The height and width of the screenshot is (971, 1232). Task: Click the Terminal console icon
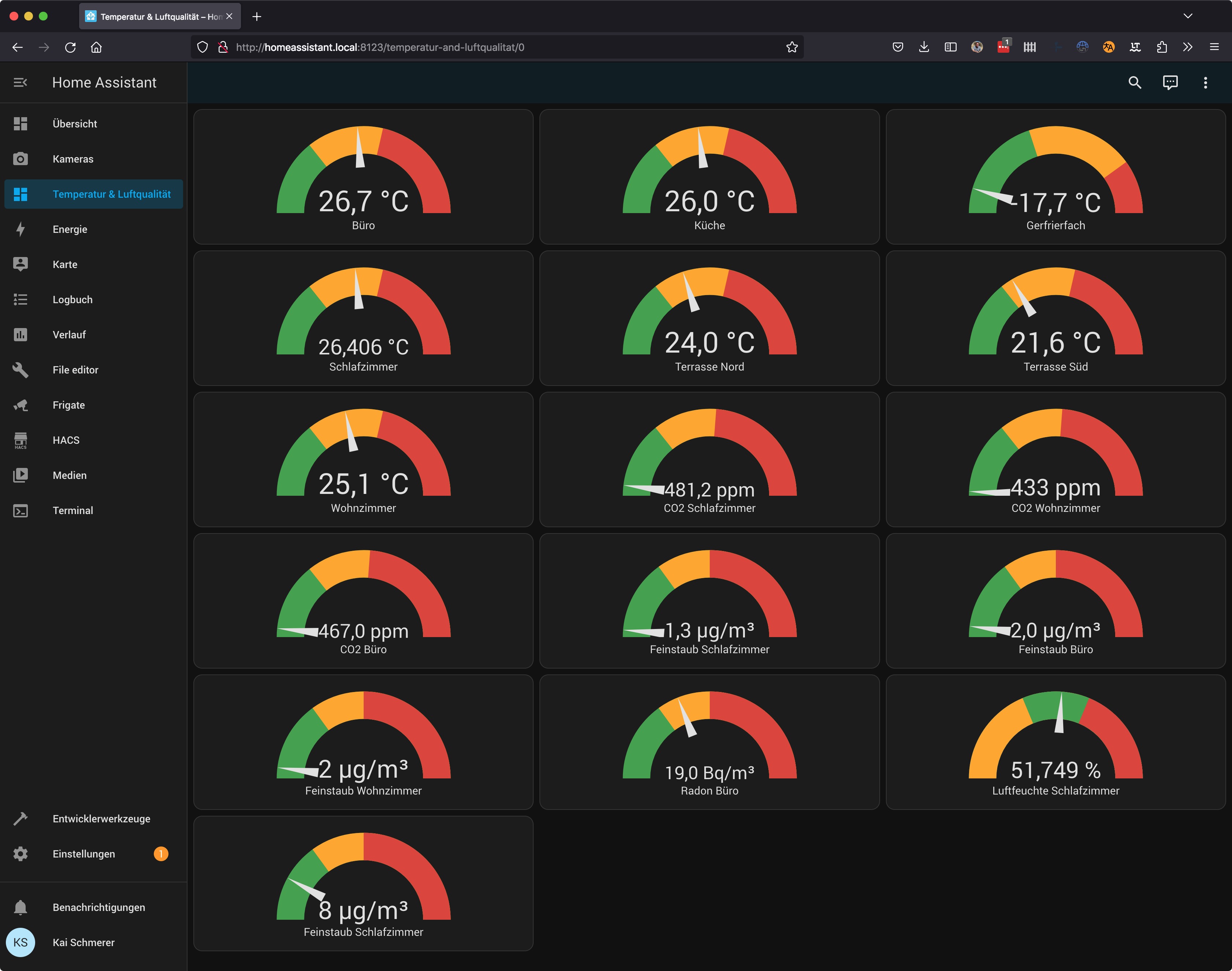coord(21,510)
